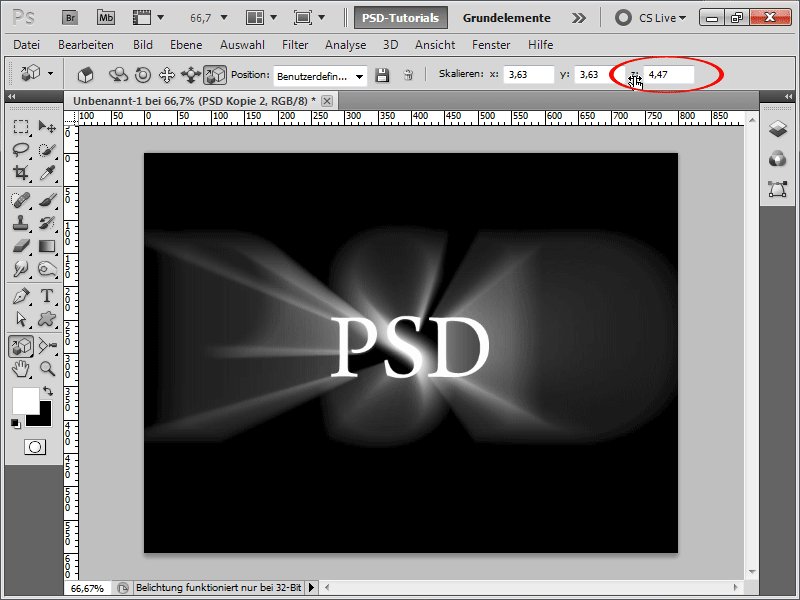The width and height of the screenshot is (800, 600).
Task: Open the 3D menu
Action: [390, 45]
